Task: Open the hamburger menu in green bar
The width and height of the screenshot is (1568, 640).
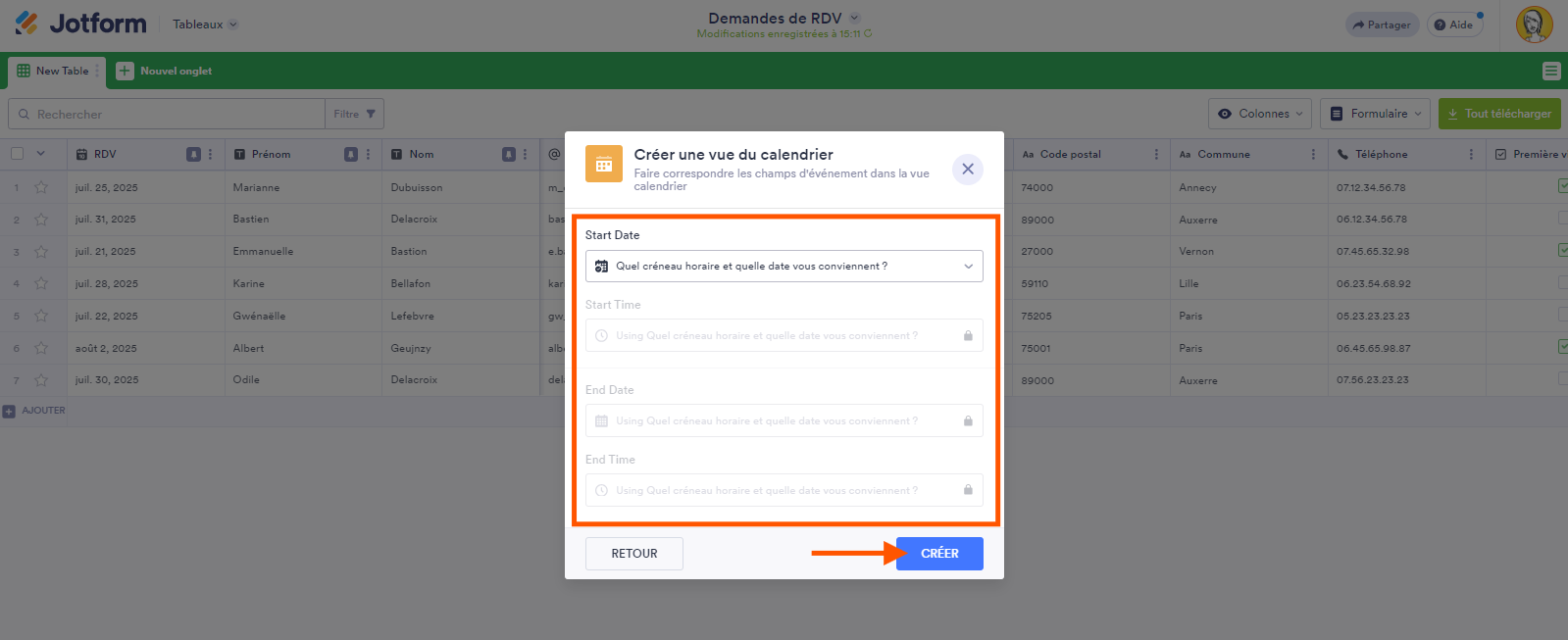Action: pyautogui.click(x=1550, y=71)
